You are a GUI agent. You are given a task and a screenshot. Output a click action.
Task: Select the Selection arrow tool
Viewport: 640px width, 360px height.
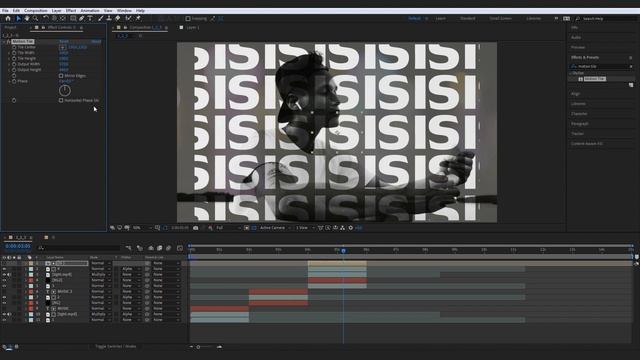(x=18, y=18)
